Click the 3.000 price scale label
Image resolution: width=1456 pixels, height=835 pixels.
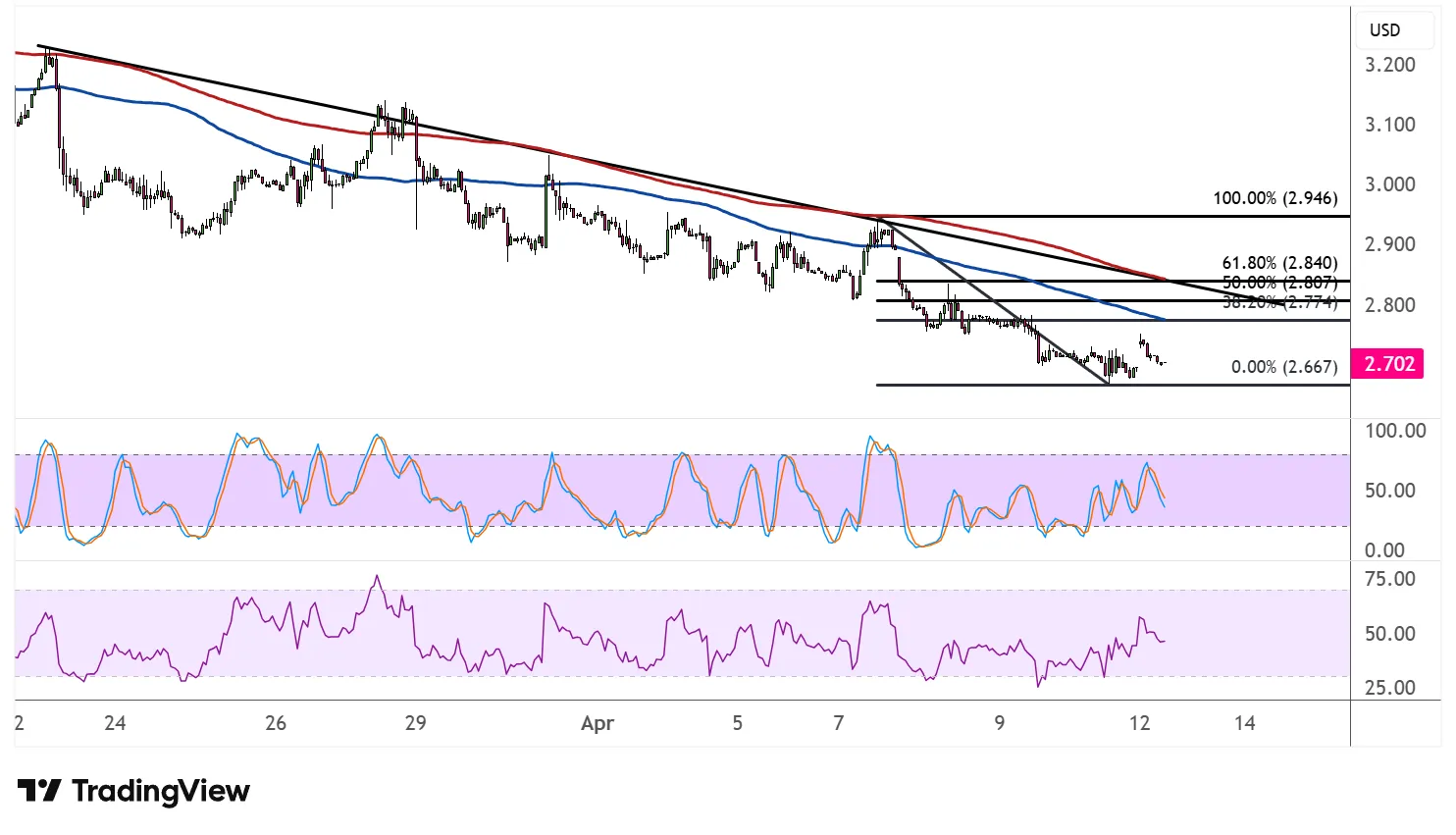click(1390, 184)
